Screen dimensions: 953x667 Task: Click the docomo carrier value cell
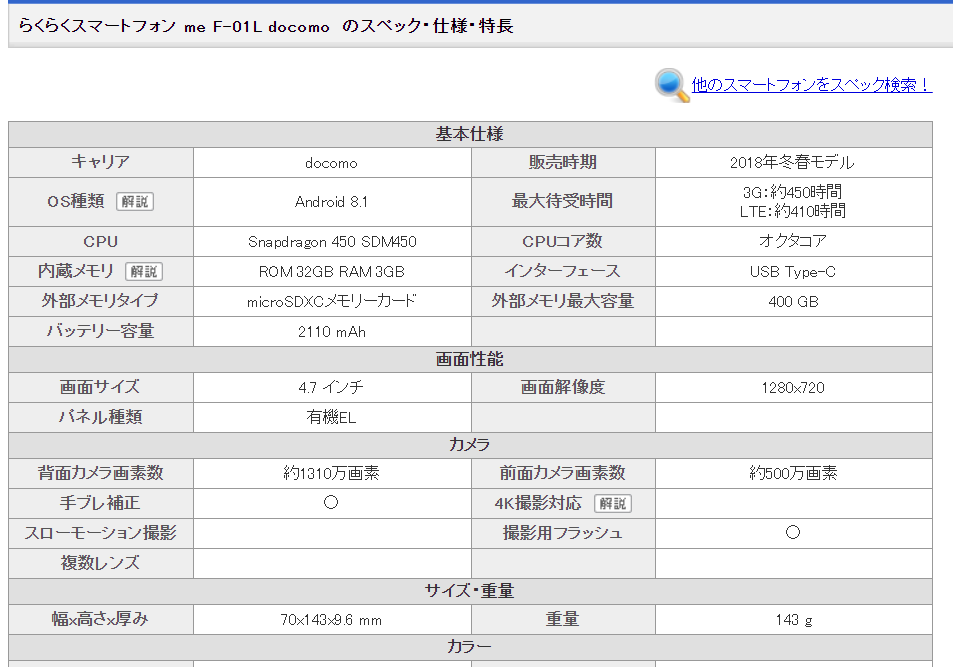tap(331, 162)
